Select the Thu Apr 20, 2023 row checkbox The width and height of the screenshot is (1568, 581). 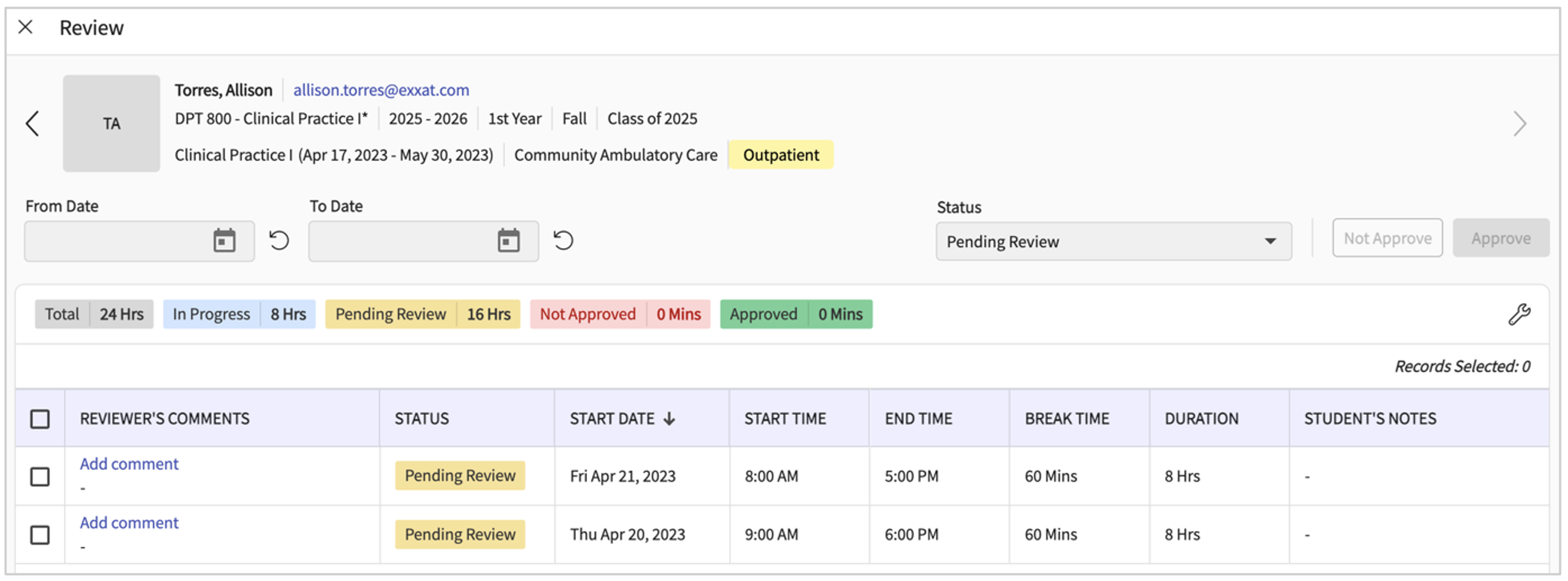pos(40,535)
